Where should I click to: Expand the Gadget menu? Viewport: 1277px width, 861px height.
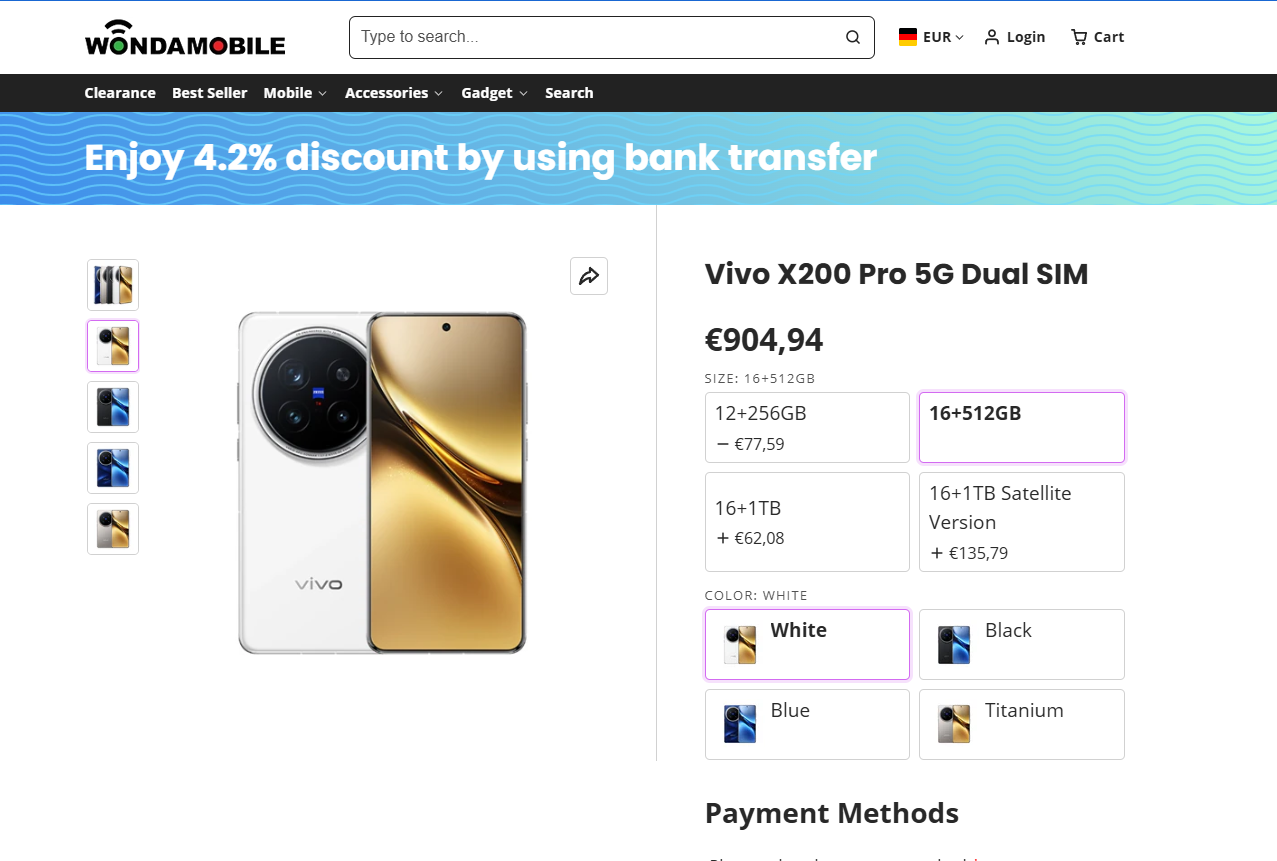pyautogui.click(x=494, y=93)
